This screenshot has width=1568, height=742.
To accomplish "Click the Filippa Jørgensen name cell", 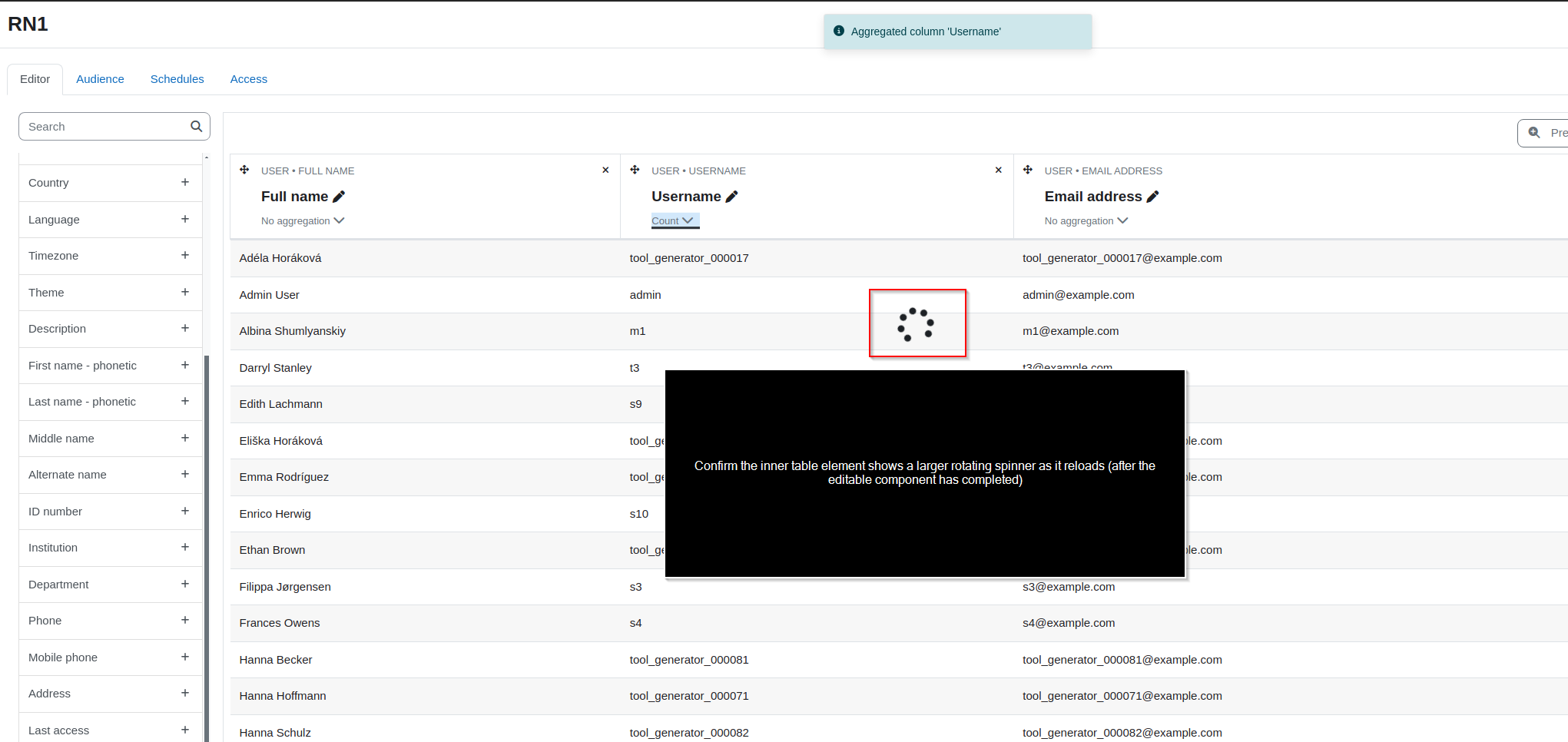I will click(285, 587).
